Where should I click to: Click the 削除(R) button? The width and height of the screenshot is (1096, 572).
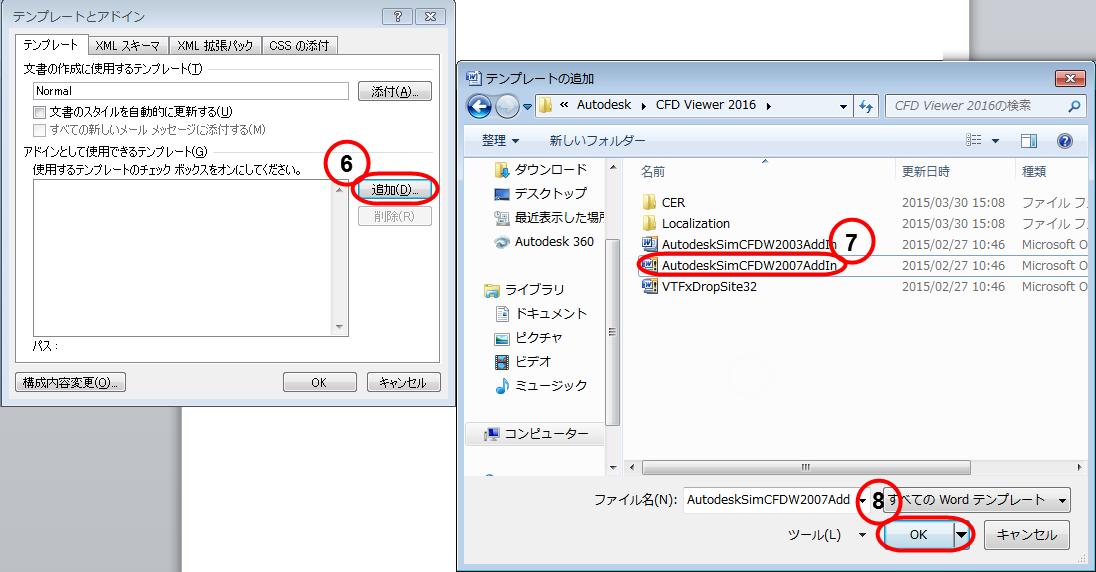pos(395,217)
